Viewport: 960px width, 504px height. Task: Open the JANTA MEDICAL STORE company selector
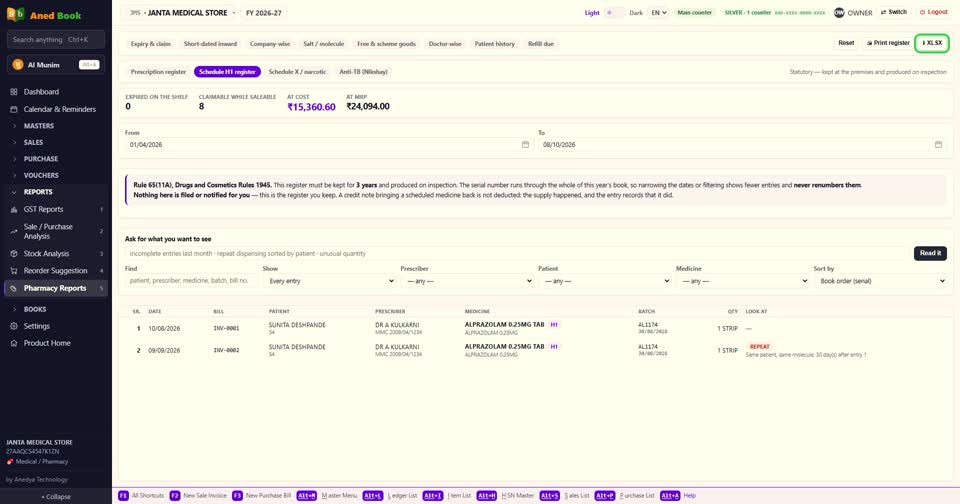(182, 13)
